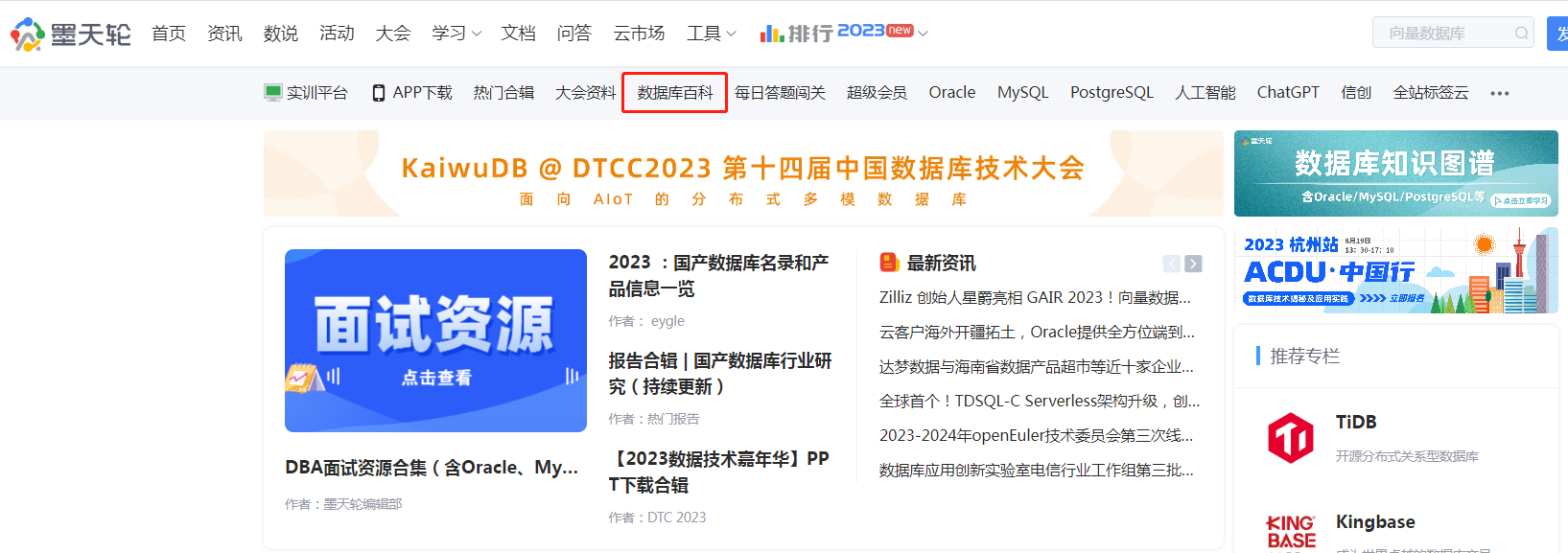
Task: Go to previous news page arrow
Action: coord(1172,264)
